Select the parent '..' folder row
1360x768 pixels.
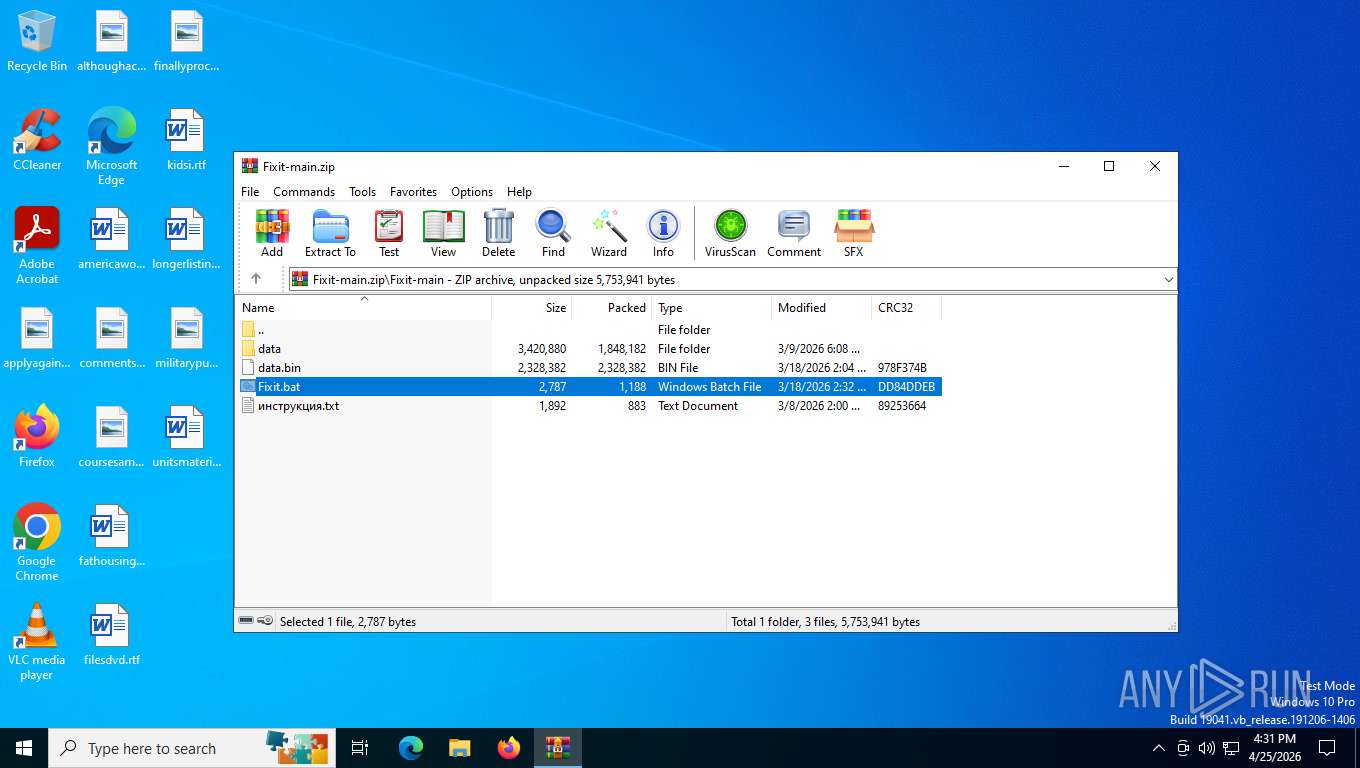click(589, 330)
